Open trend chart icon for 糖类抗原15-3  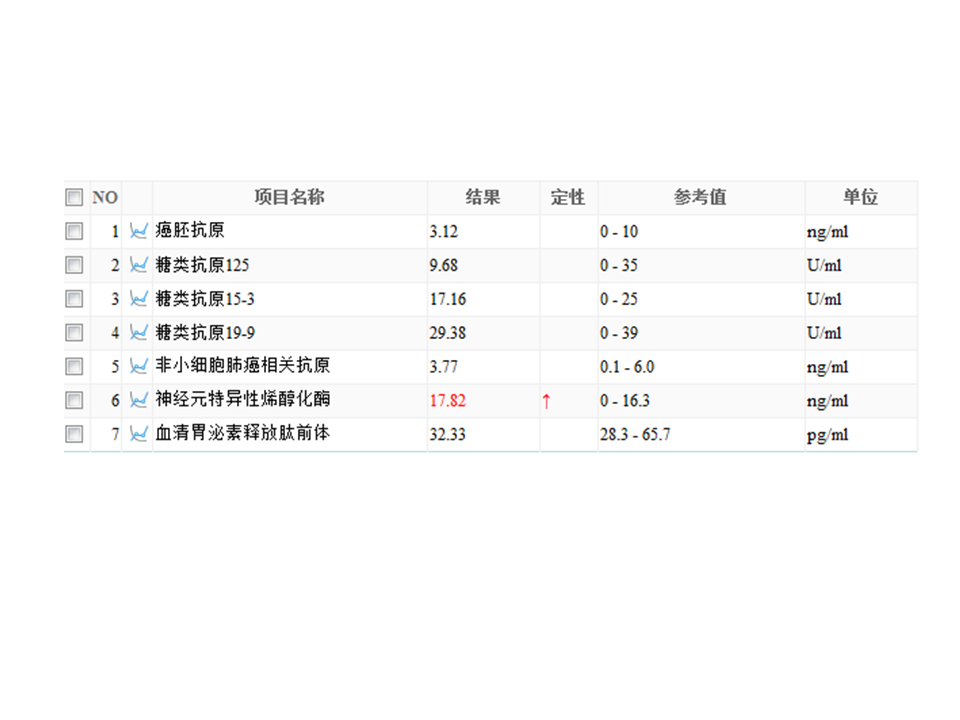click(x=139, y=298)
